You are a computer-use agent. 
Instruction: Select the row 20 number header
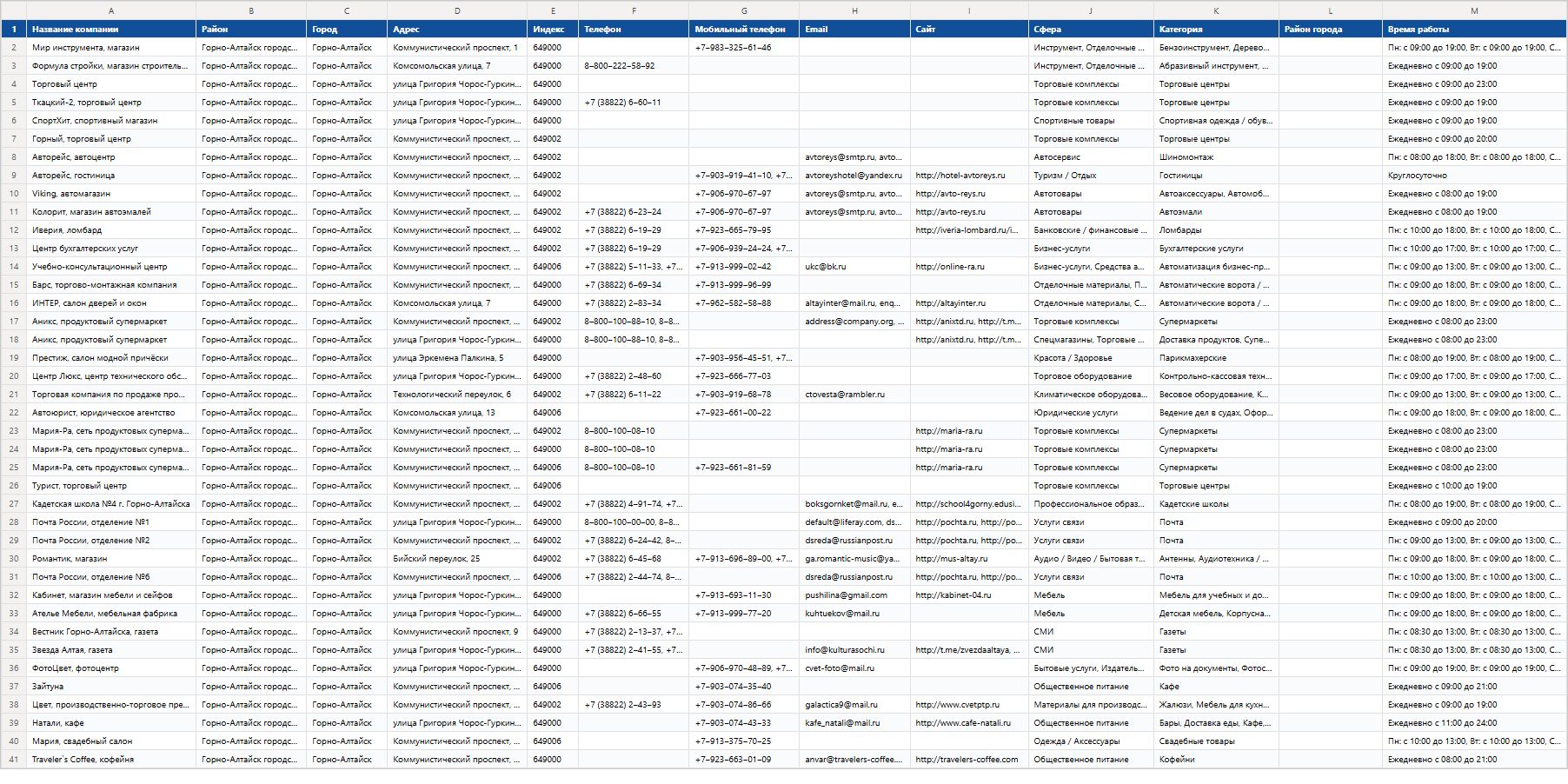point(14,376)
